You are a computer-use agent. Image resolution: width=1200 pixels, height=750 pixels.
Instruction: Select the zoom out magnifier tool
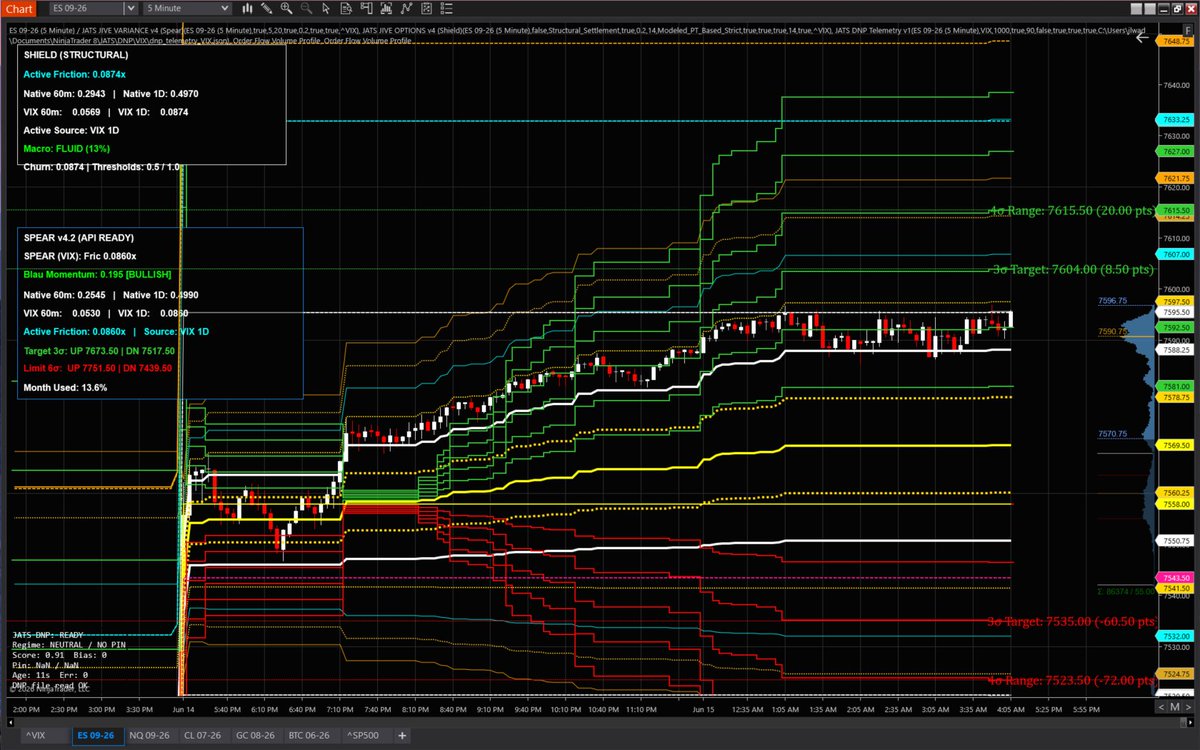[306, 8]
